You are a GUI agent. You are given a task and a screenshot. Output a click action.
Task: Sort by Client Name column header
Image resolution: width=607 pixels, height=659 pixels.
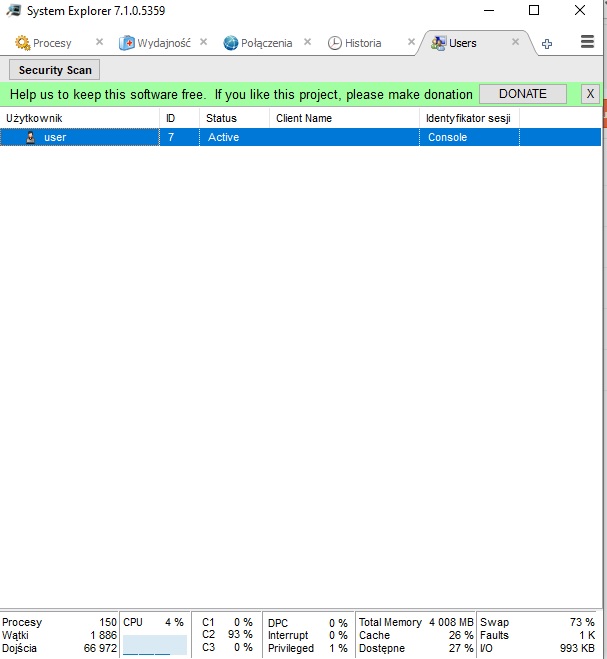tap(344, 118)
